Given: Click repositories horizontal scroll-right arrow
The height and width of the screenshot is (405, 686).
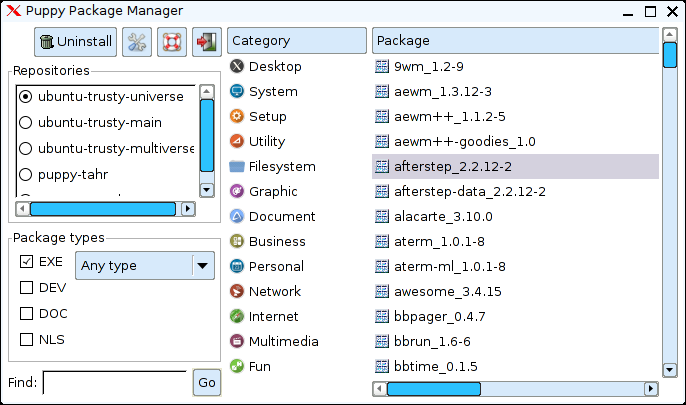Looking at the screenshot, I should pyautogui.click(x=188, y=209).
